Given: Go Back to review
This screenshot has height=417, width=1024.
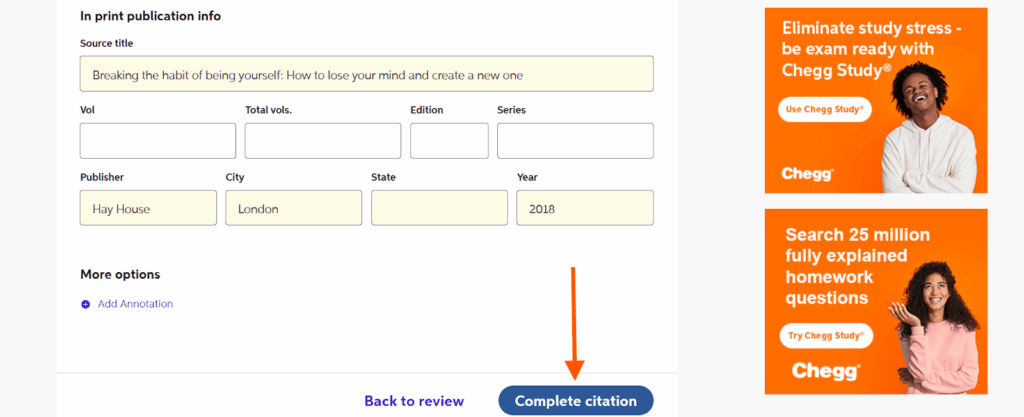Looking at the screenshot, I should click(x=414, y=401).
